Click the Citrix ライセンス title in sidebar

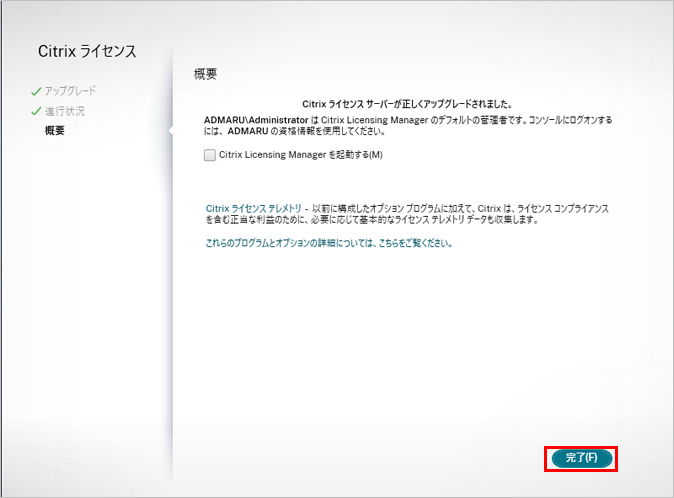[x=86, y=51]
